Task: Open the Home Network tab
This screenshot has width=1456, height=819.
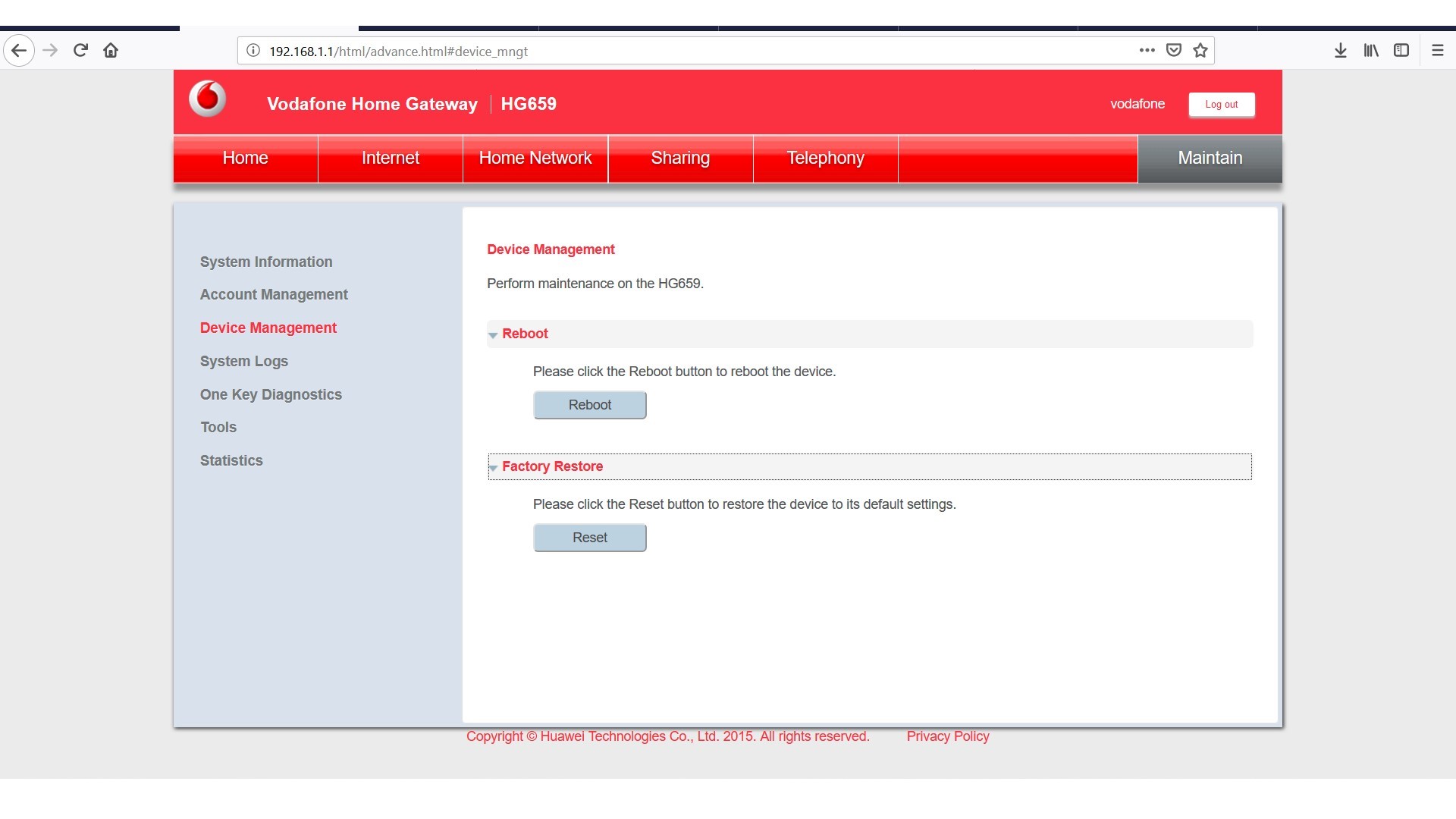Action: point(535,158)
